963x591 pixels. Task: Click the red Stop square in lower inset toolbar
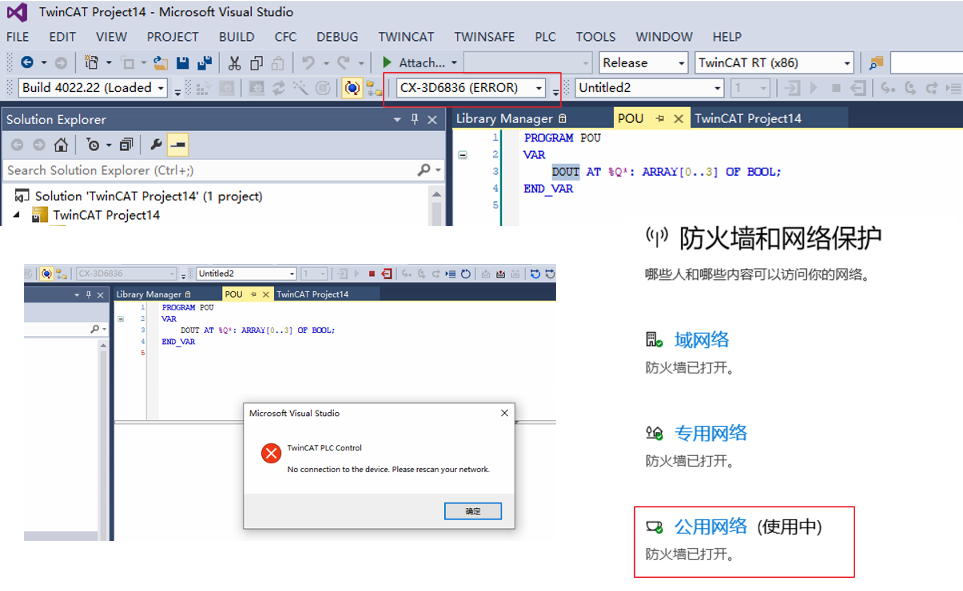pyautogui.click(x=372, y=274)
